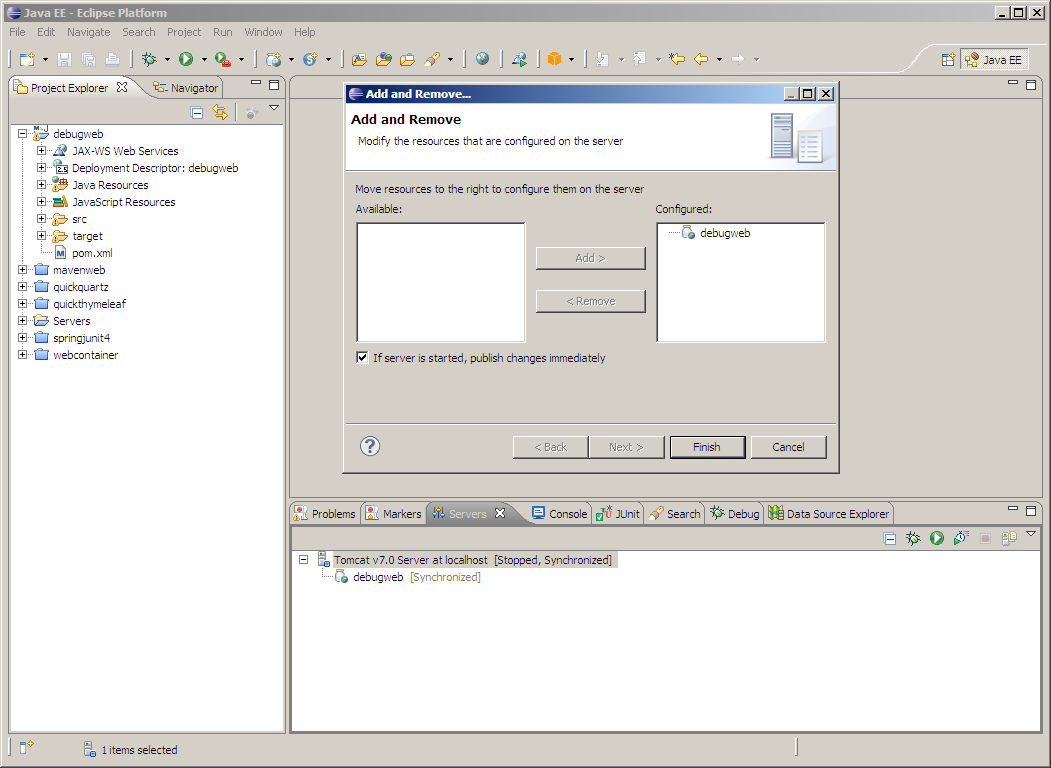Click the Open Perspective icon

(948, 60)
